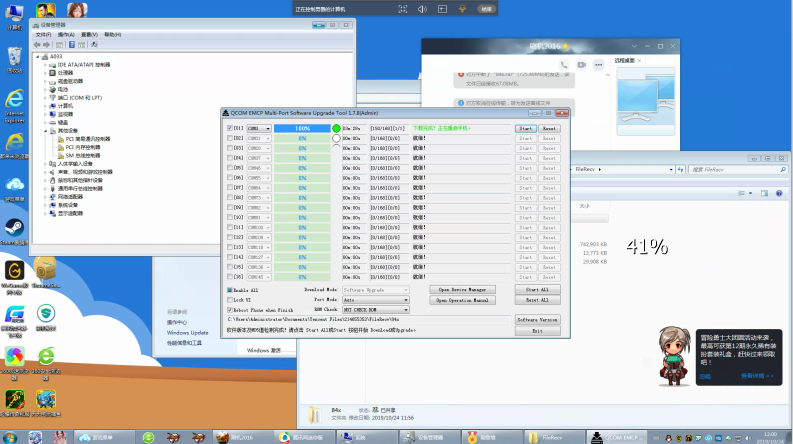793x444 pixels.
Task: Click the fullscreen icon in remote control bar
Action: tap(403, 9)
